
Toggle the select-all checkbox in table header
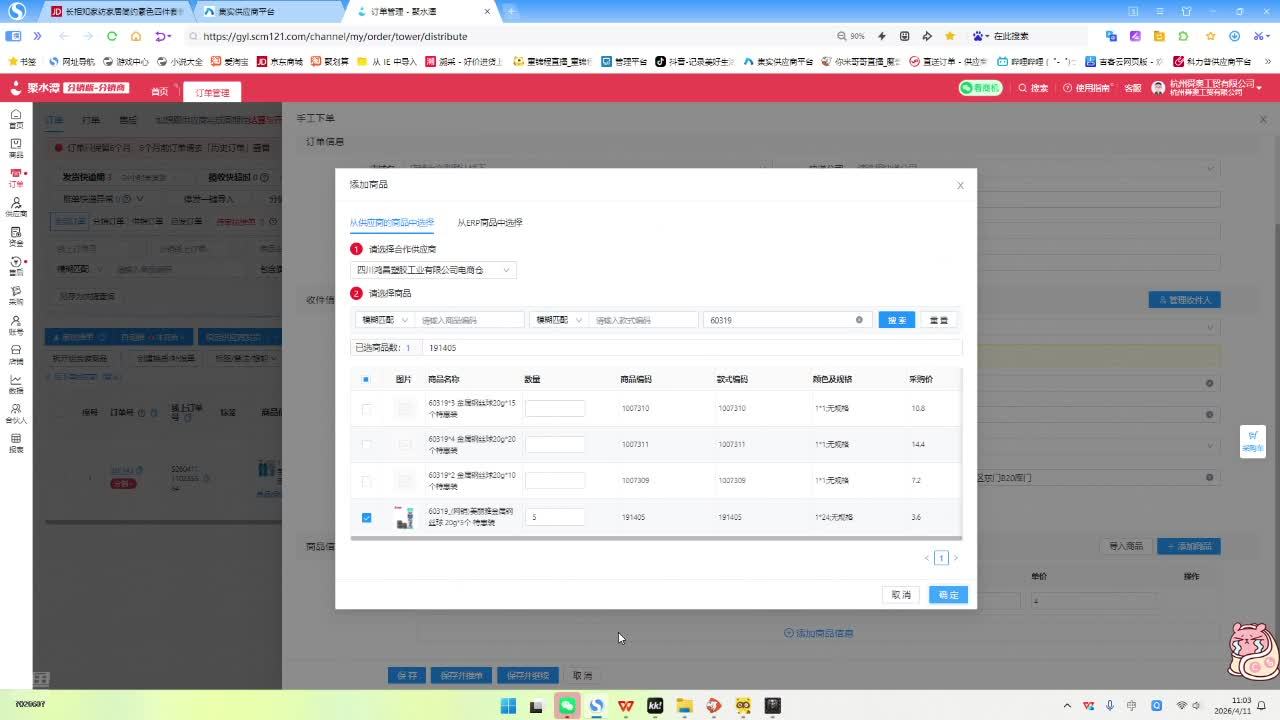366,380
